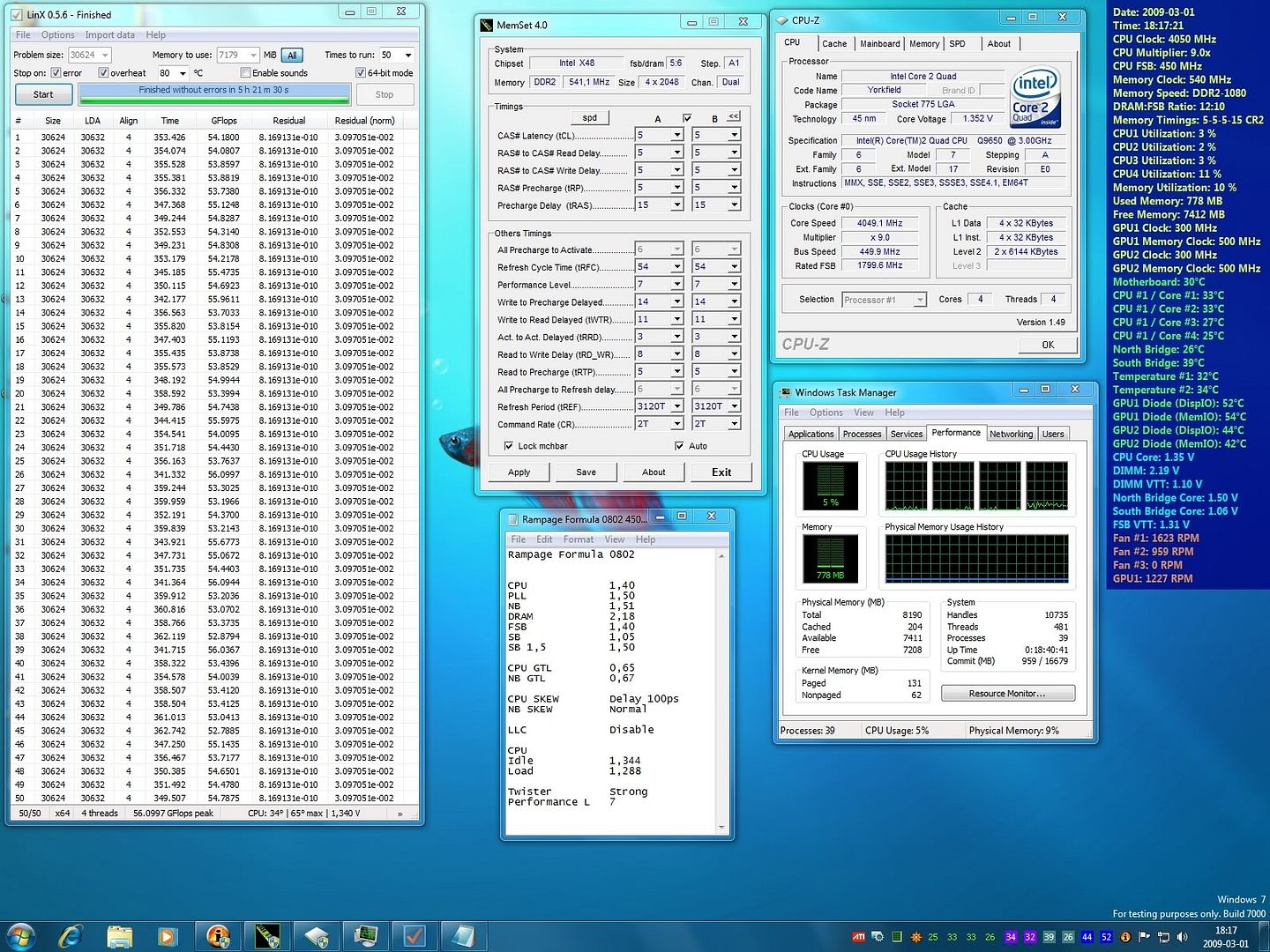The image size is (1270, 952).
Task: Open CAS# Latency column A dropdown
Action: pyautogui.click(x=677, y=135)
